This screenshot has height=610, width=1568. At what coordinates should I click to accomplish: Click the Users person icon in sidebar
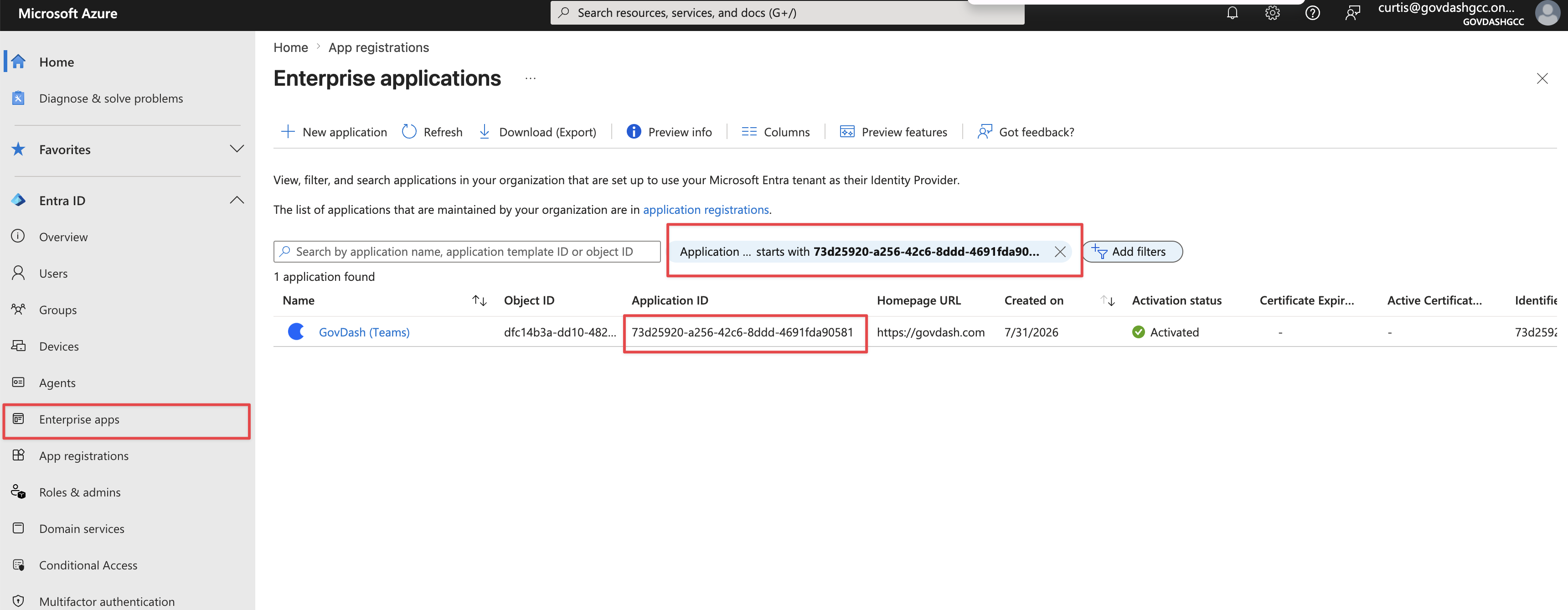pyautogui.click(x=18, y=273)
